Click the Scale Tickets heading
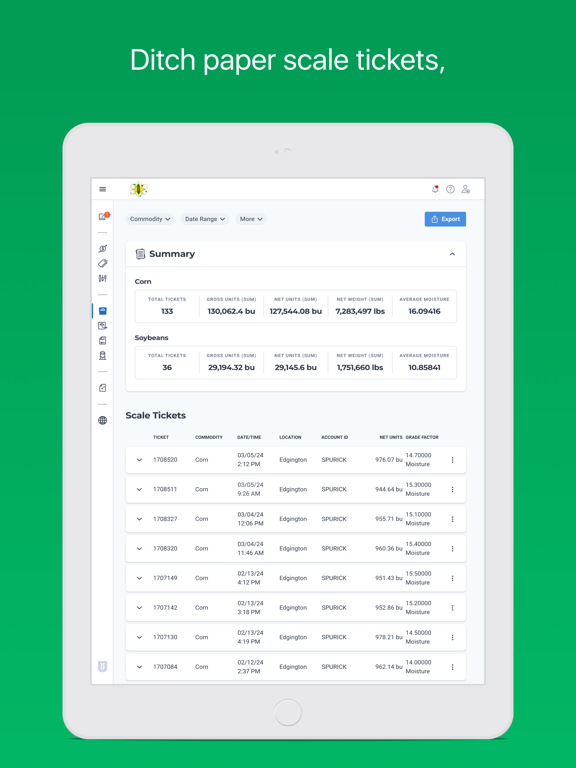The height and width of the screenshot is (768, 576). coord(156,415)
